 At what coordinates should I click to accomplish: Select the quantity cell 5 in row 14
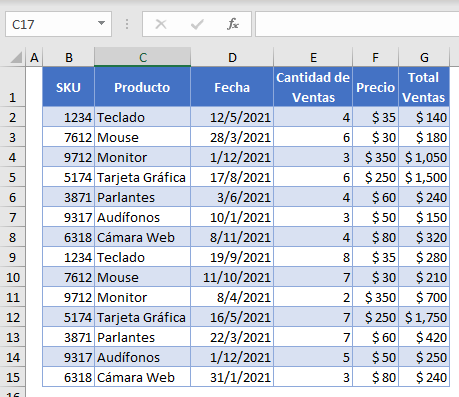click(313, 357)
